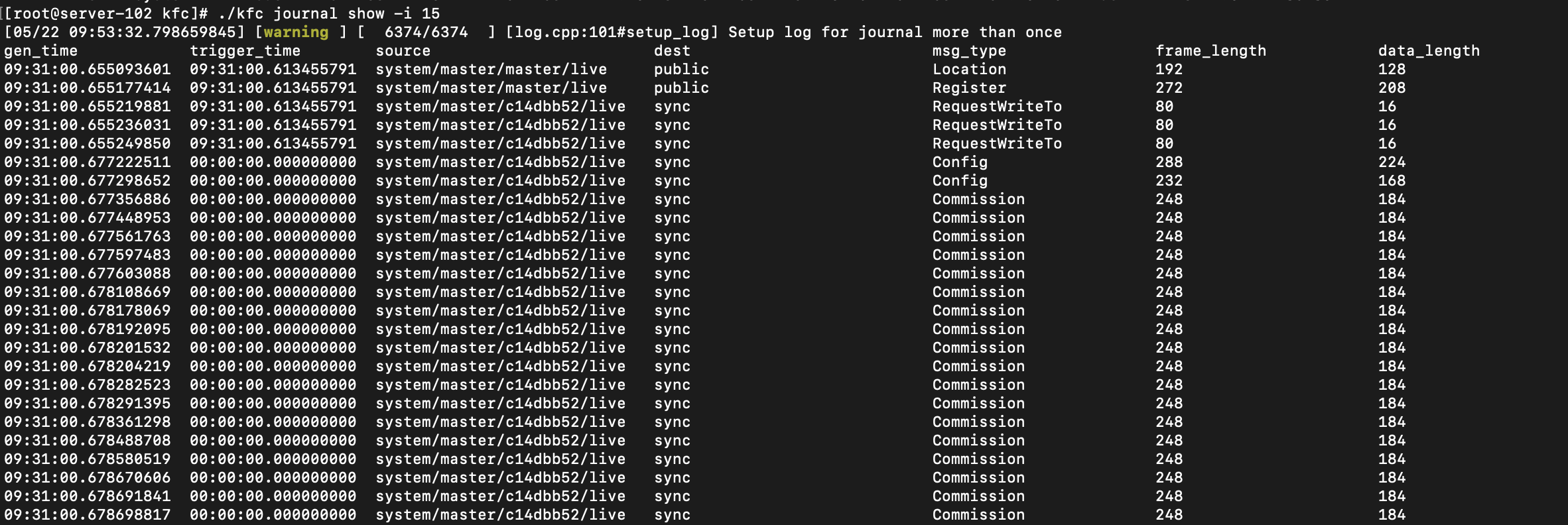Click the gen_time value 09:31:00.655093601
Image resolution: width=1568 pixels, height=525 pixels.
pyautogui.click(x=88, y=70)
